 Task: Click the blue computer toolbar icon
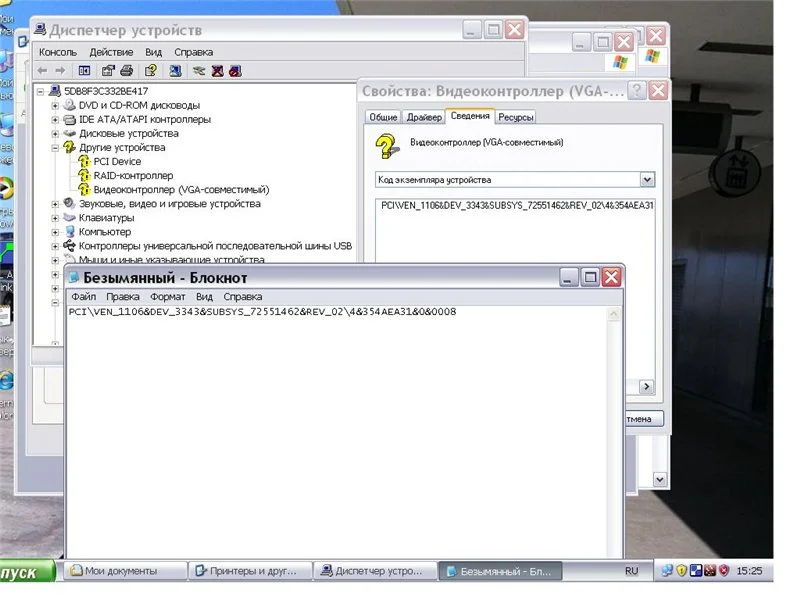tap(175, 71)
